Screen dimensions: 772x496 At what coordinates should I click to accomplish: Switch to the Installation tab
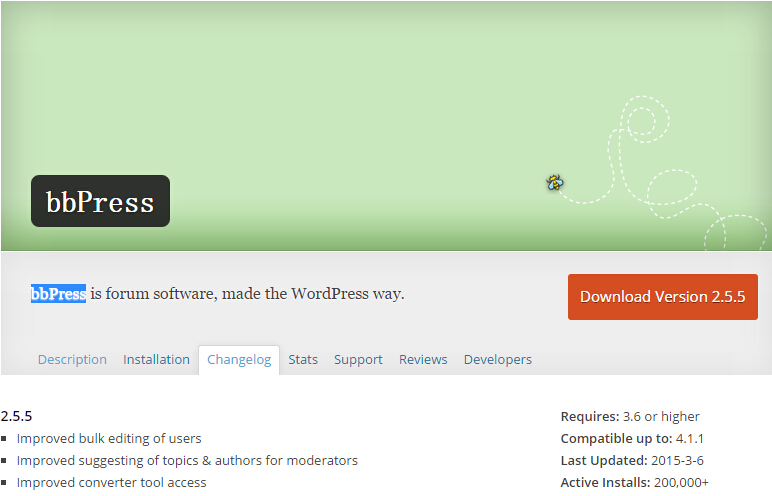(x=156, y=359)
